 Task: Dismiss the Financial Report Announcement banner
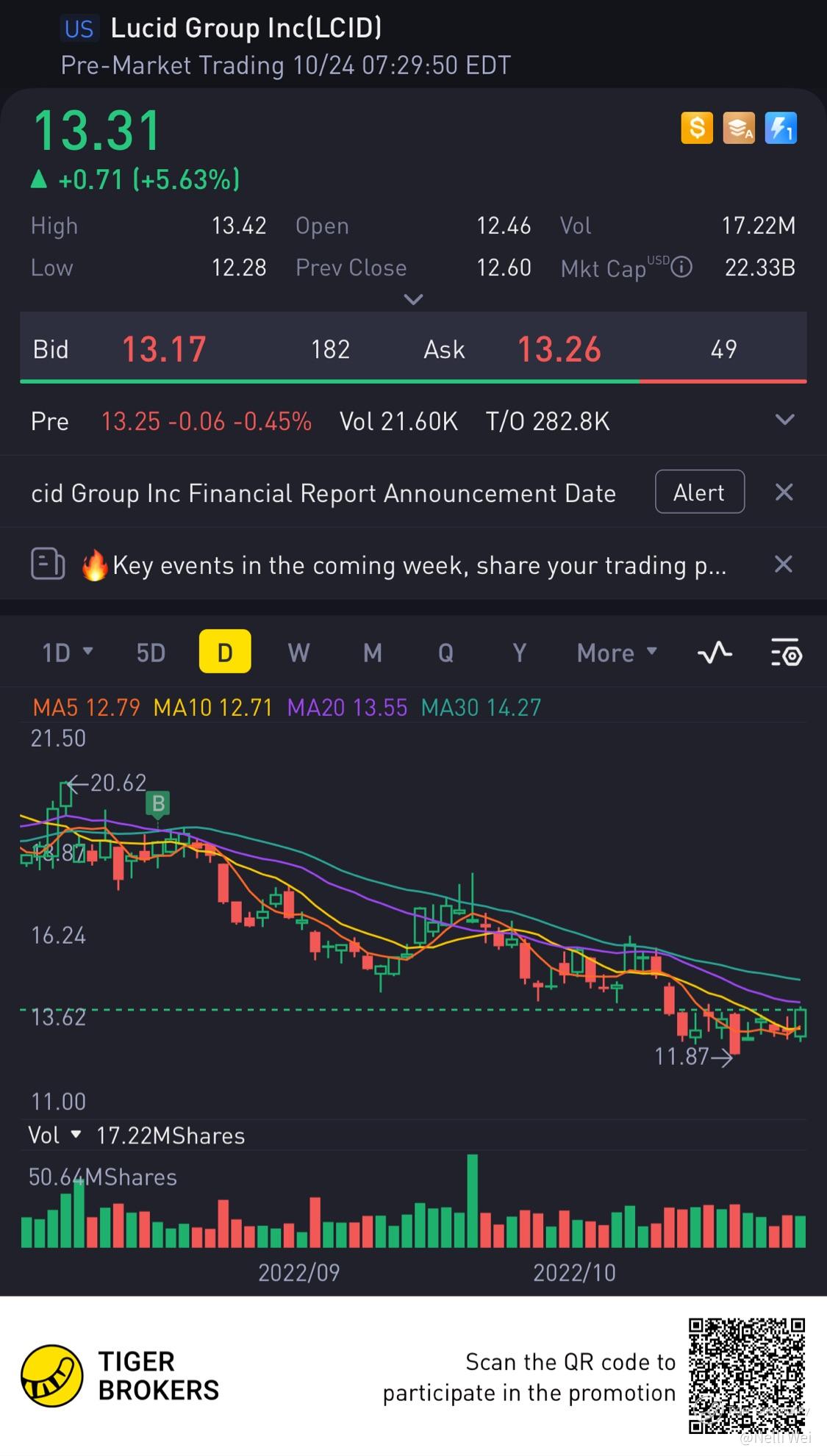click(x=784, y=492)
